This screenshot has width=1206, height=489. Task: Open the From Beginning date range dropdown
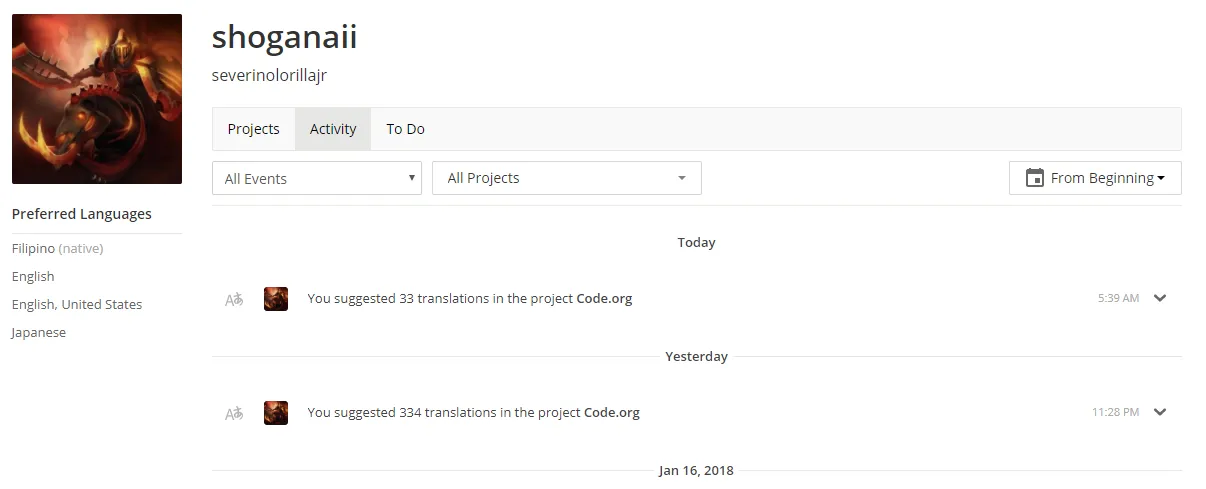pyautogui.click(x=1095, y=178)
